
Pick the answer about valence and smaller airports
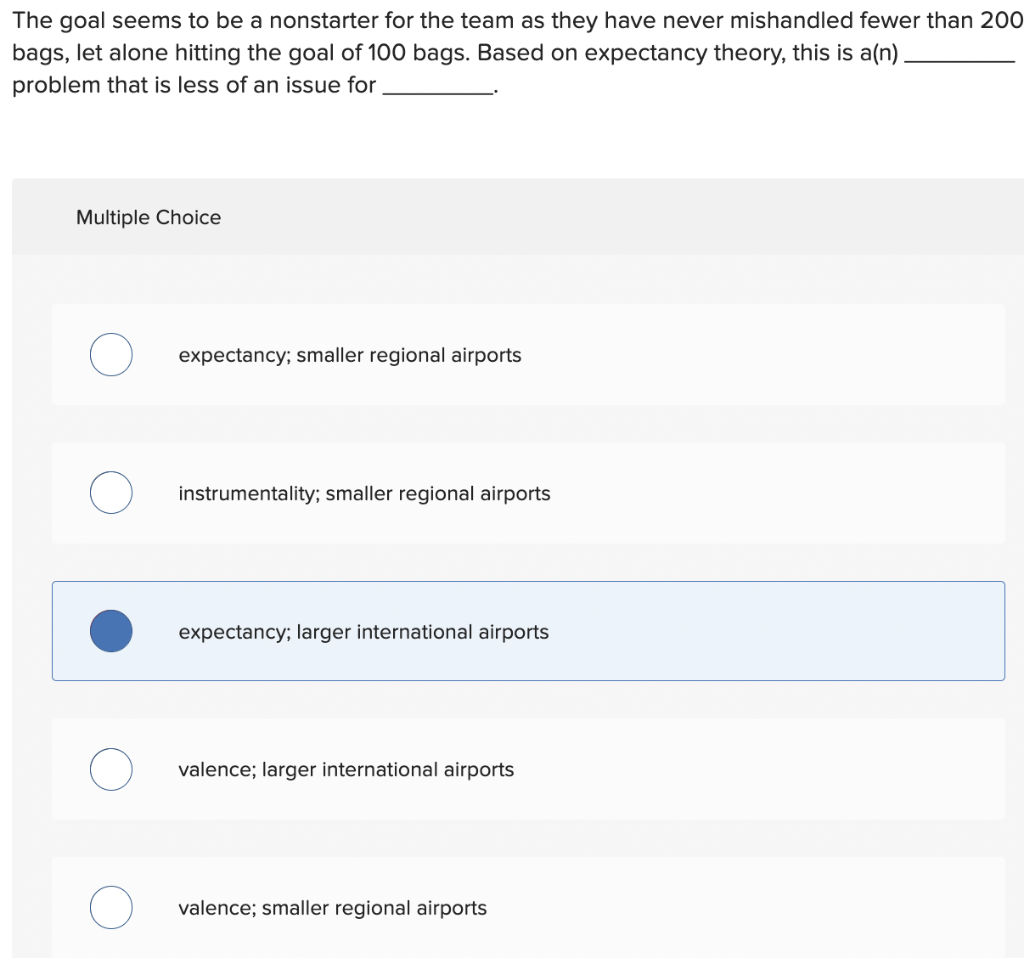coord(332,908)
